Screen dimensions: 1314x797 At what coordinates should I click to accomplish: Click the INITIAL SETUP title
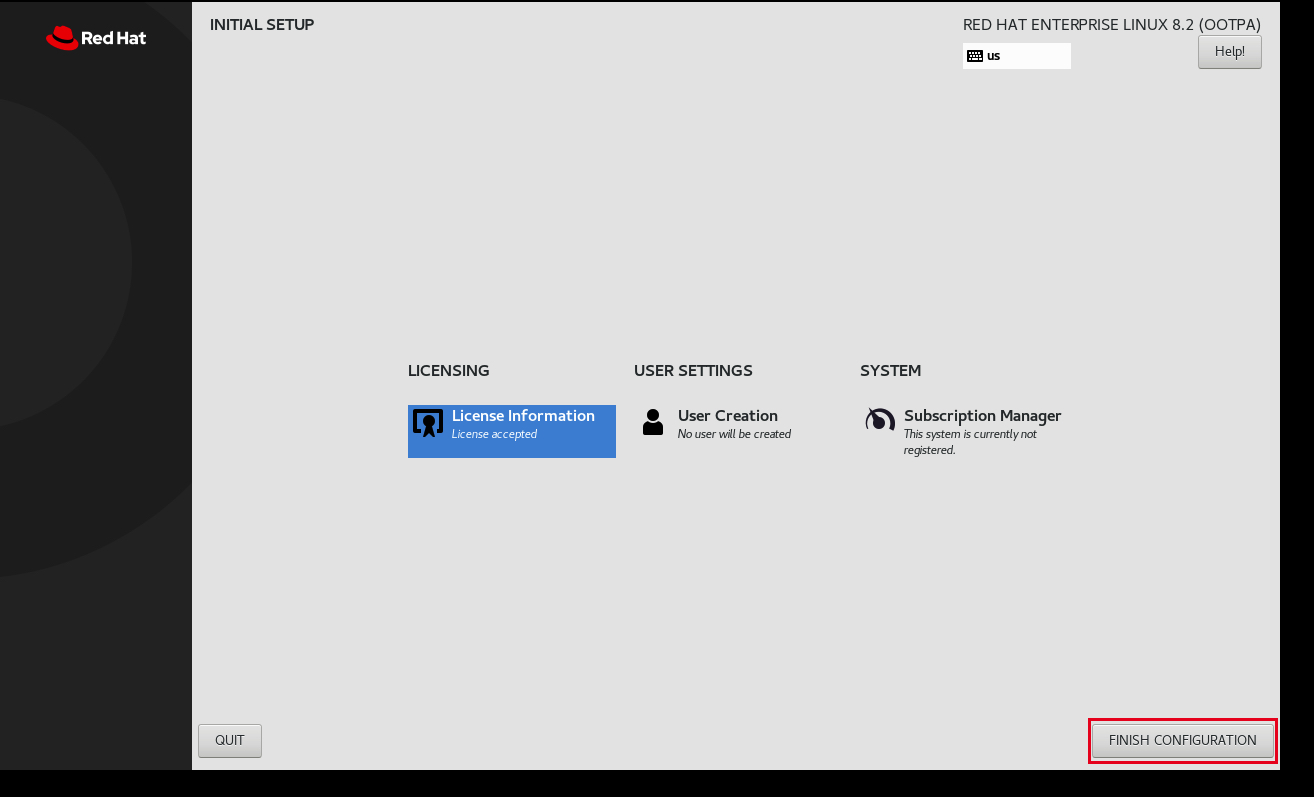coord(262,25)
